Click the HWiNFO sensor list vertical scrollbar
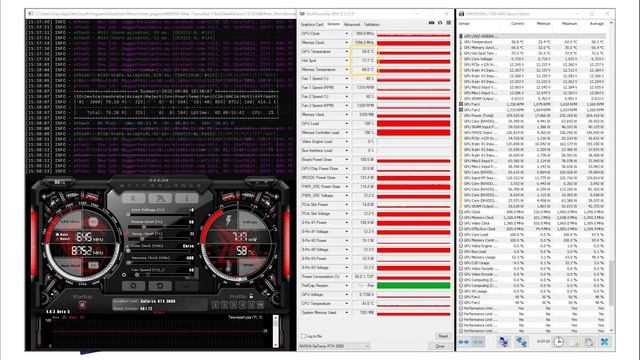This screenshot has height=360, width=640. 611,176
